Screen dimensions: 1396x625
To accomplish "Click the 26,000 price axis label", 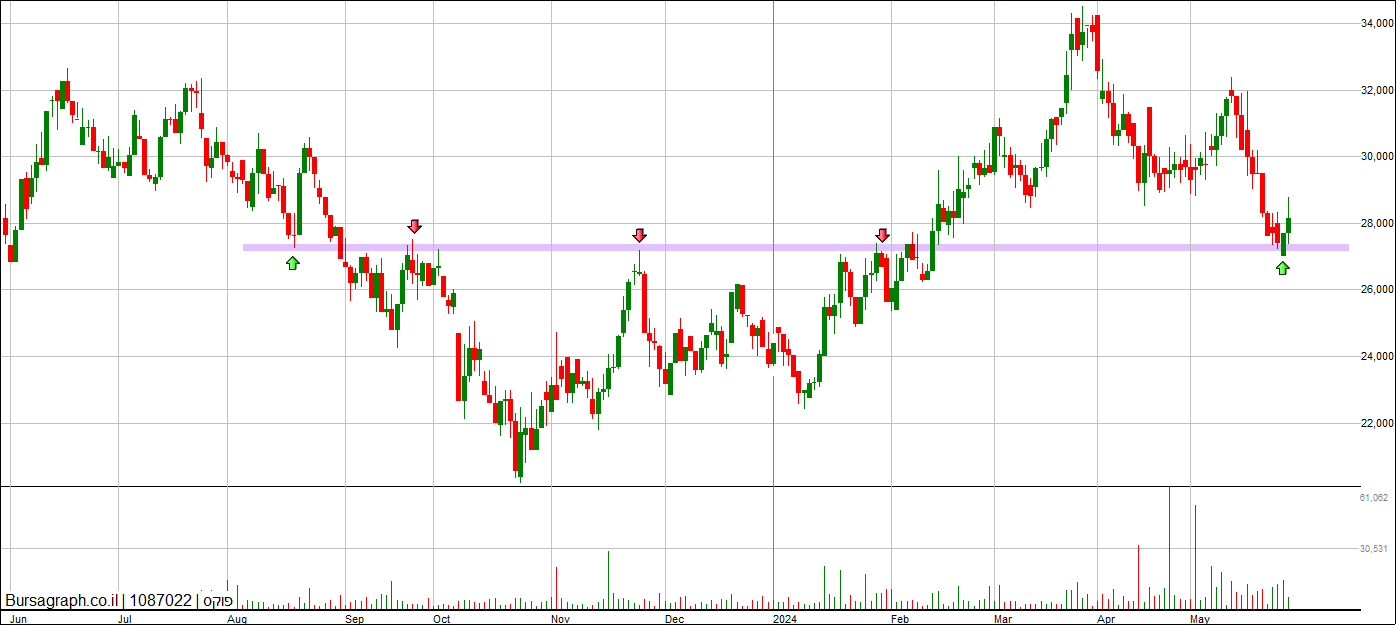I will (x=1377, y=290).
